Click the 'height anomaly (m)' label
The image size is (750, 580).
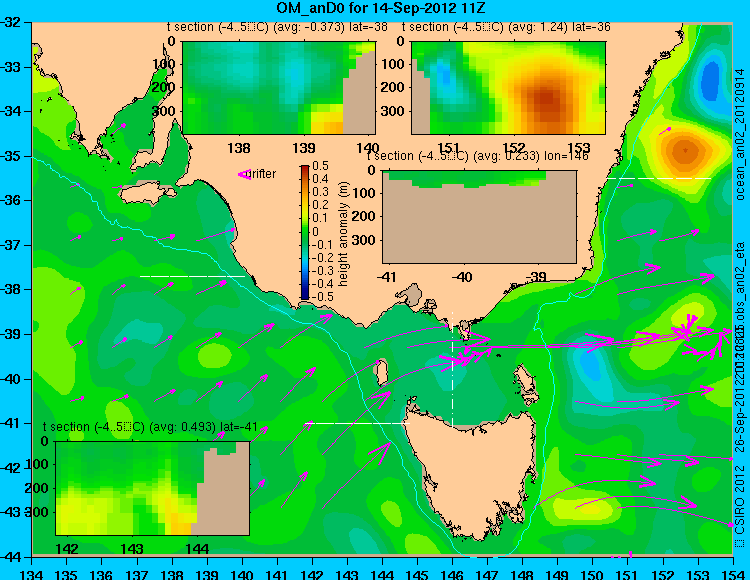[342, 234]
